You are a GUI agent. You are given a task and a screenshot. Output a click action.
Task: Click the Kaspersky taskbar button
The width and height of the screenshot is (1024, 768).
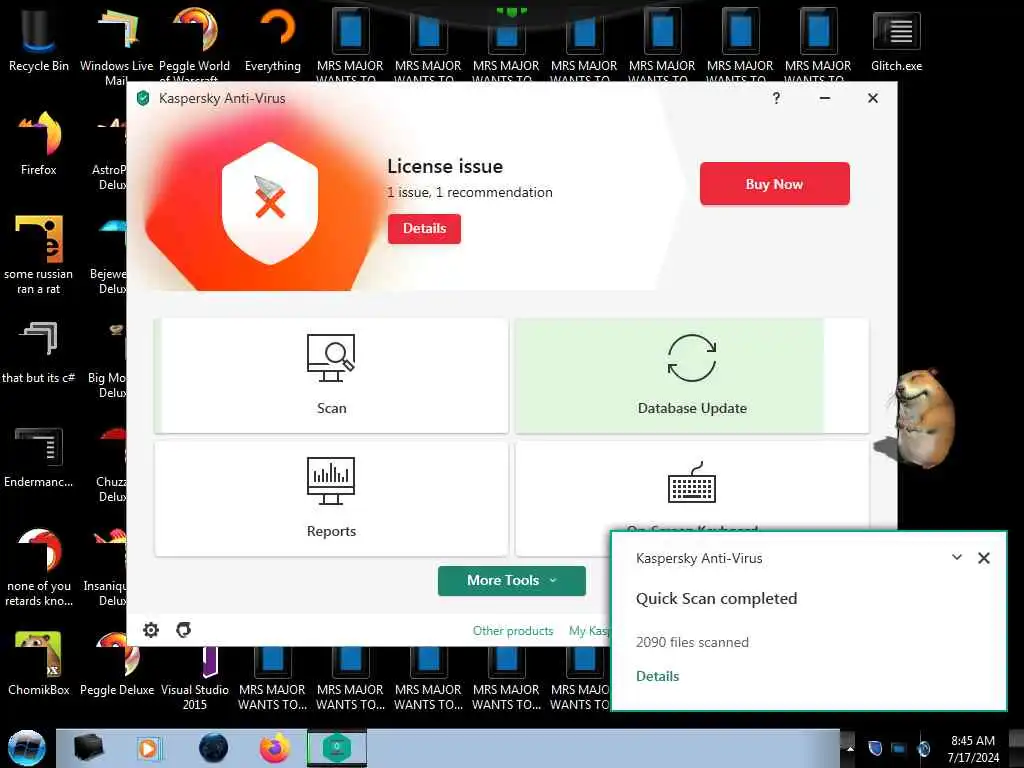click(337, 748)
